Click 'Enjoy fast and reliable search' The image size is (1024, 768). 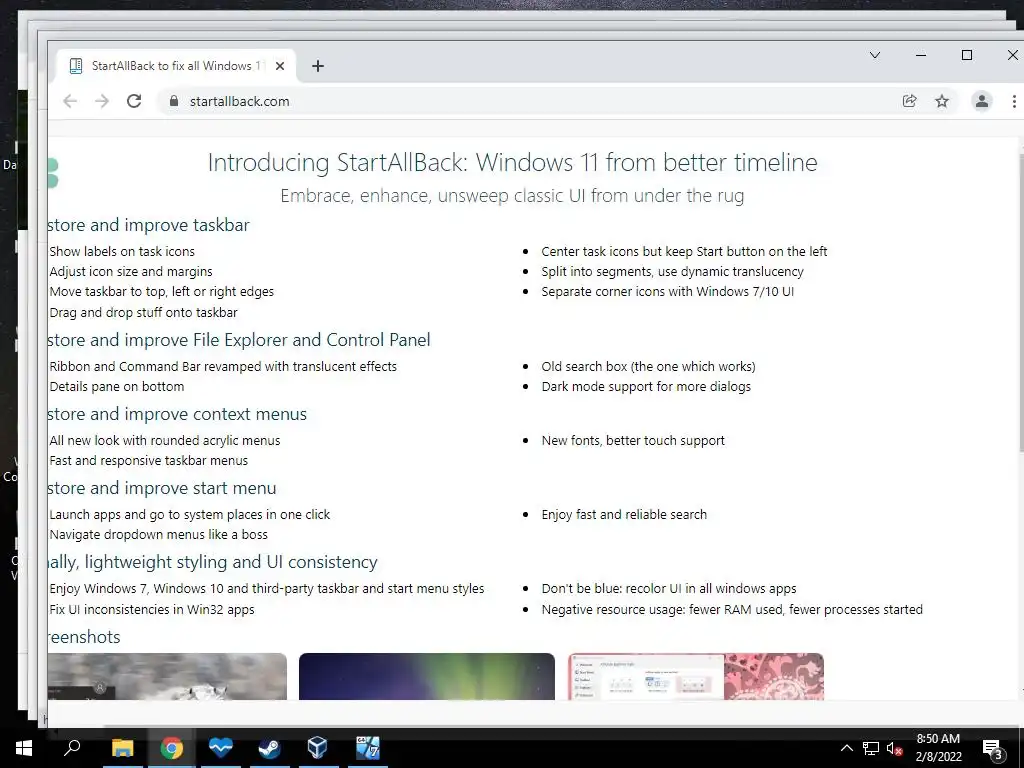624,515
